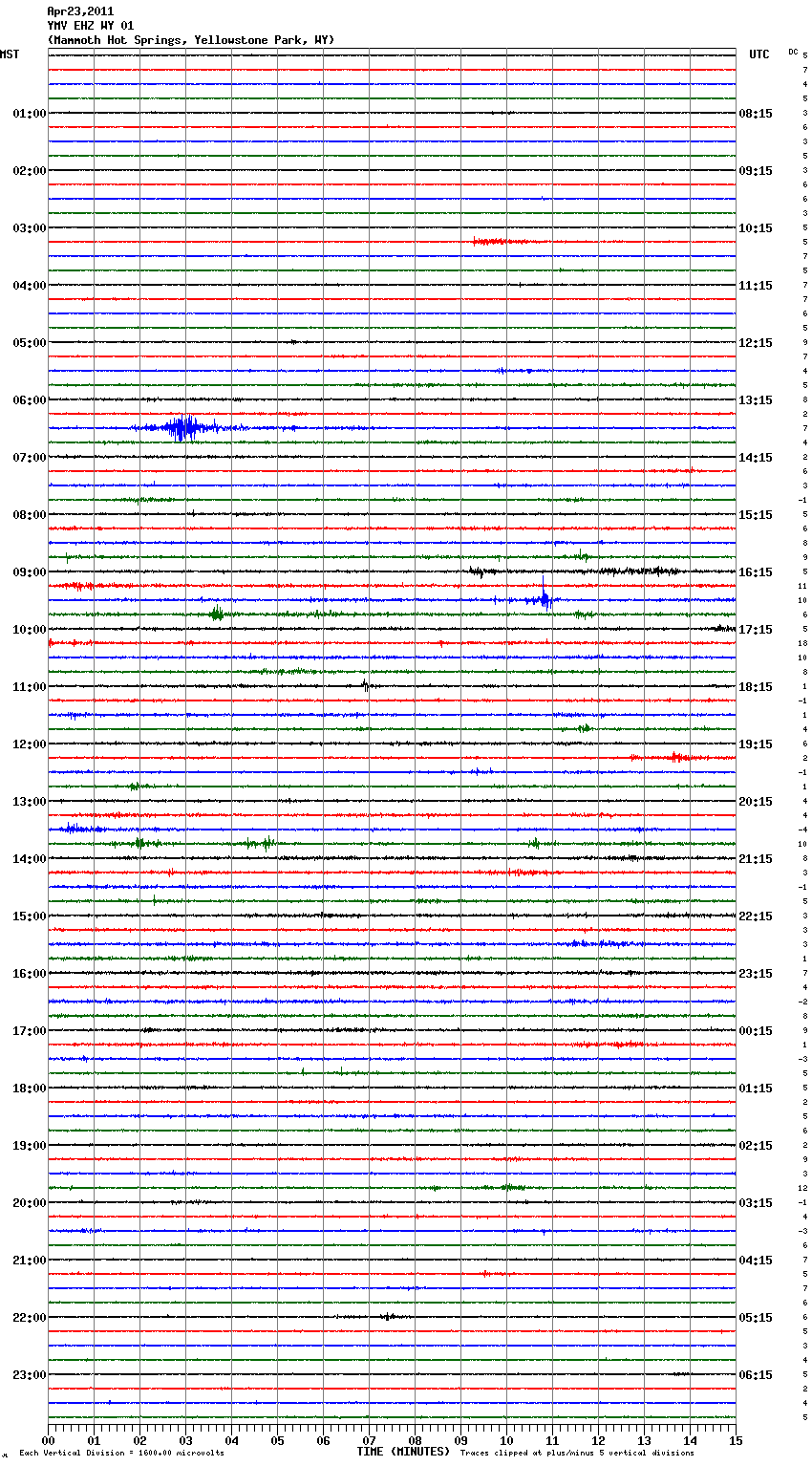Select the 13:00 MST time label
Viewport: 812px width, 1466px height.
[30, 802]
